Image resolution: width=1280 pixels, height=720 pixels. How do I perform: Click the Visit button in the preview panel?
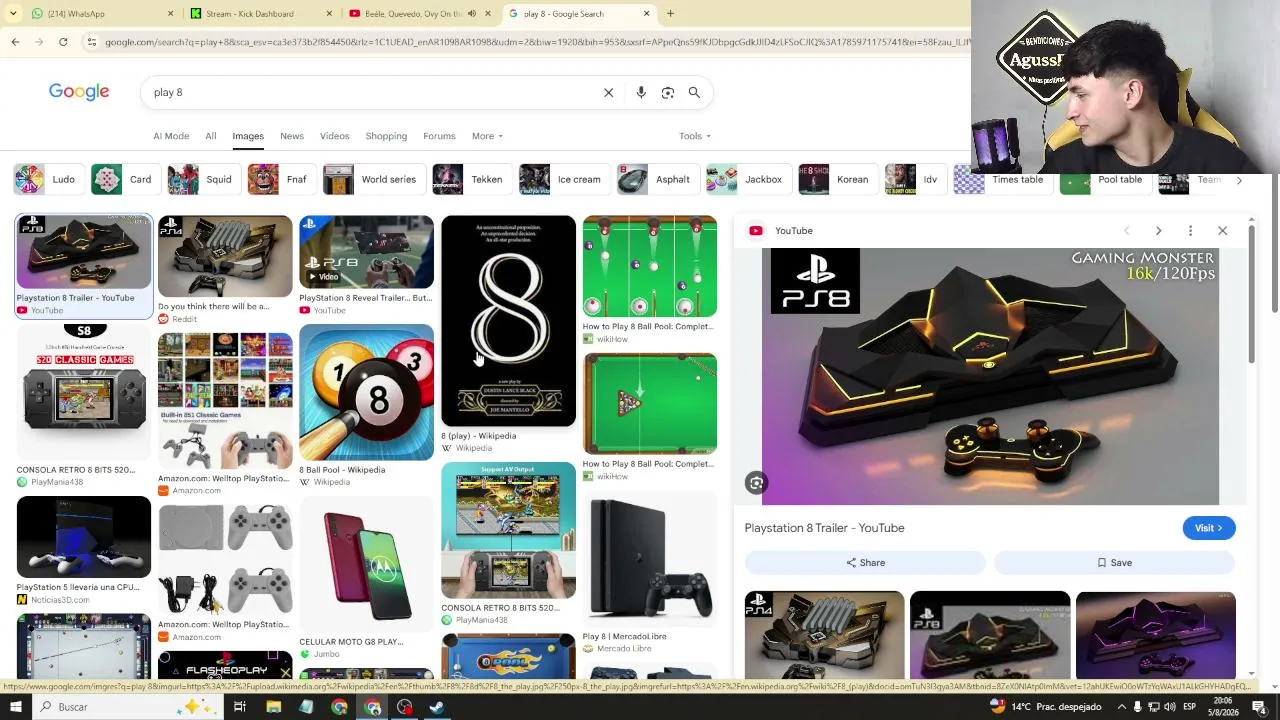pos(1209,528)
